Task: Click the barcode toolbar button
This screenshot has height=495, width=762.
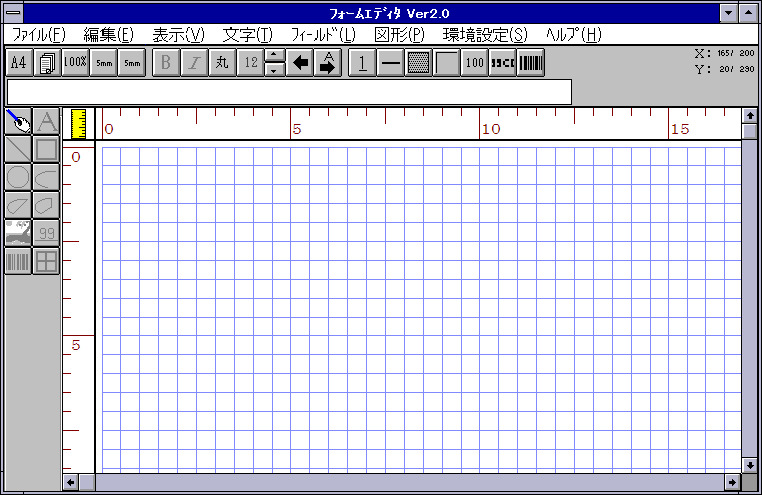Action: point(531,62)
